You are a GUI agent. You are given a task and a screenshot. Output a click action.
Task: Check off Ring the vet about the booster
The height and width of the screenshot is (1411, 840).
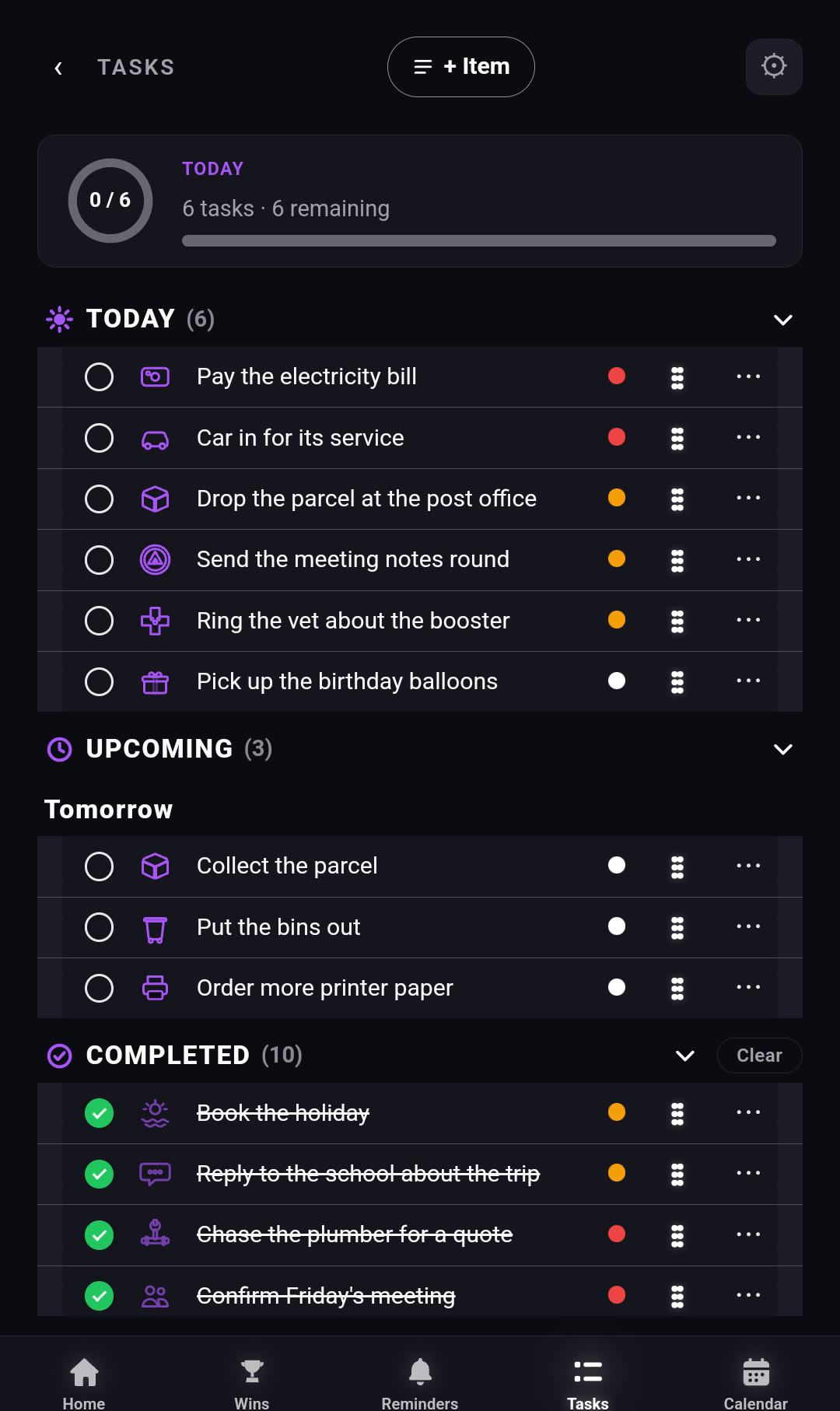(x=99, y=621)
